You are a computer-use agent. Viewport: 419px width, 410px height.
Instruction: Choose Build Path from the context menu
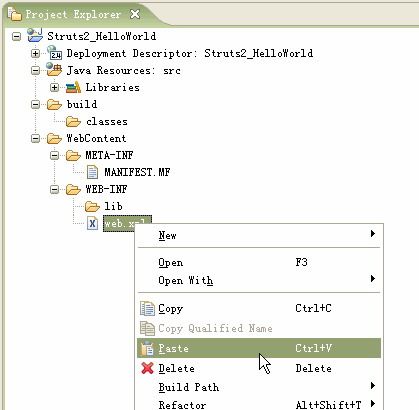click(259, 387)
